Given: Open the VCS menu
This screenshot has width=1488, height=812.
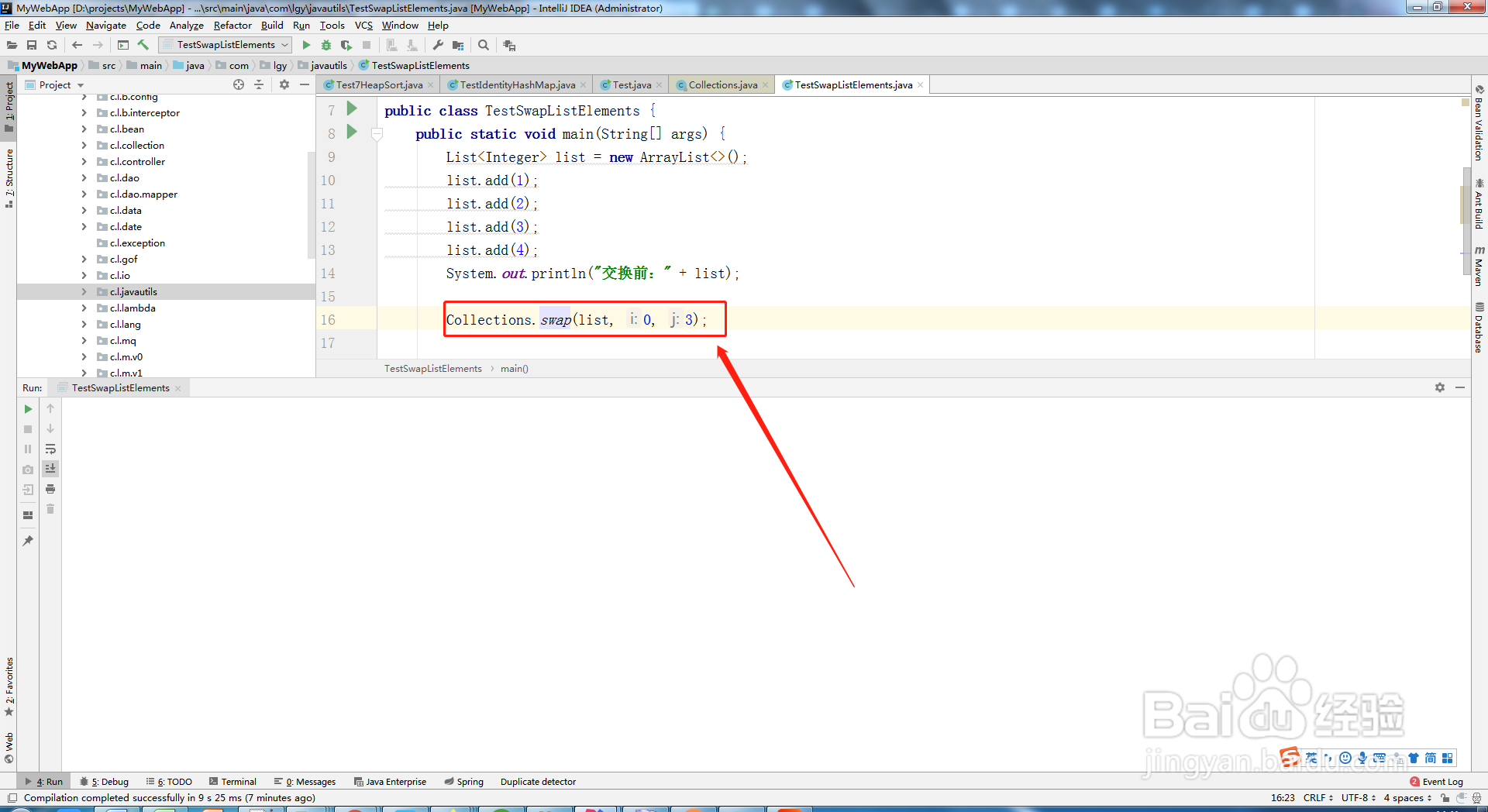Looking at the screenshot, I should point(364,26).
